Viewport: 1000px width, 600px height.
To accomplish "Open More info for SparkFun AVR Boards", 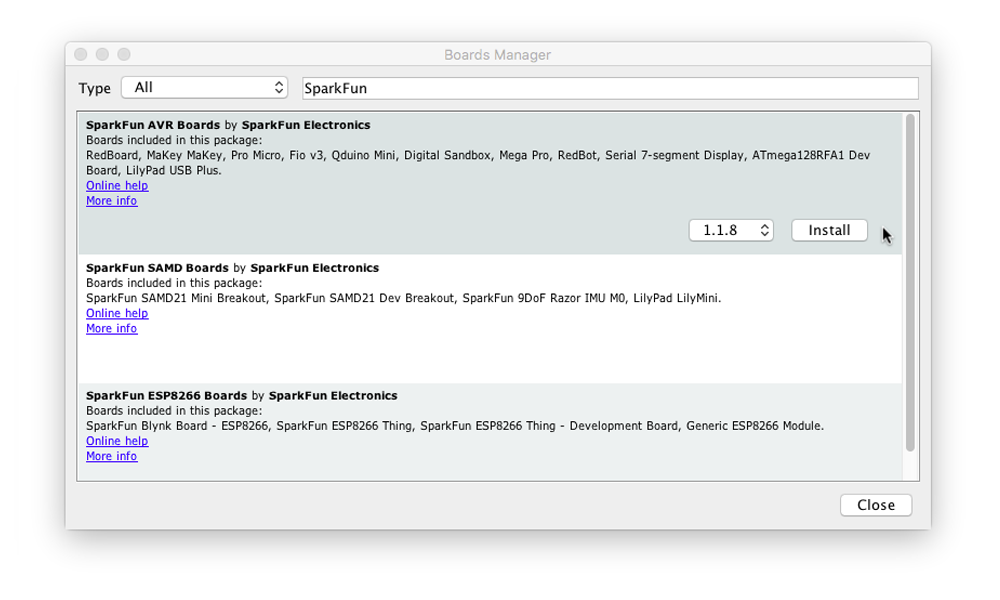I will [112, 201].
